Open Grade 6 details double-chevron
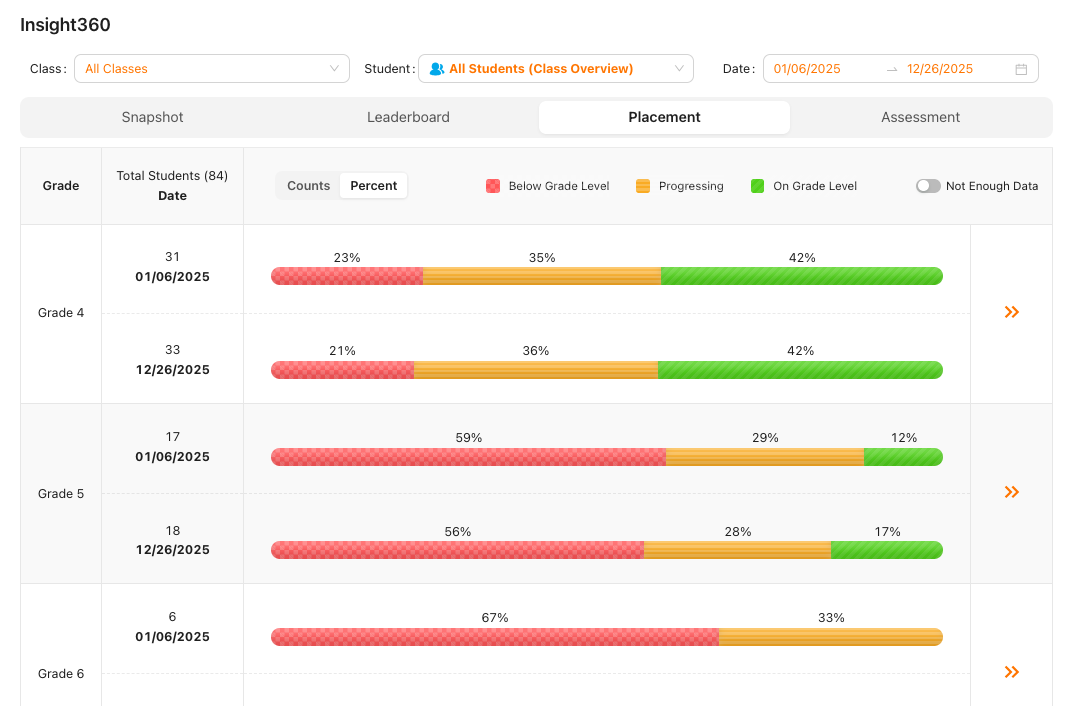Screen dimensions: 1075x706 [x=1011, y=672]
